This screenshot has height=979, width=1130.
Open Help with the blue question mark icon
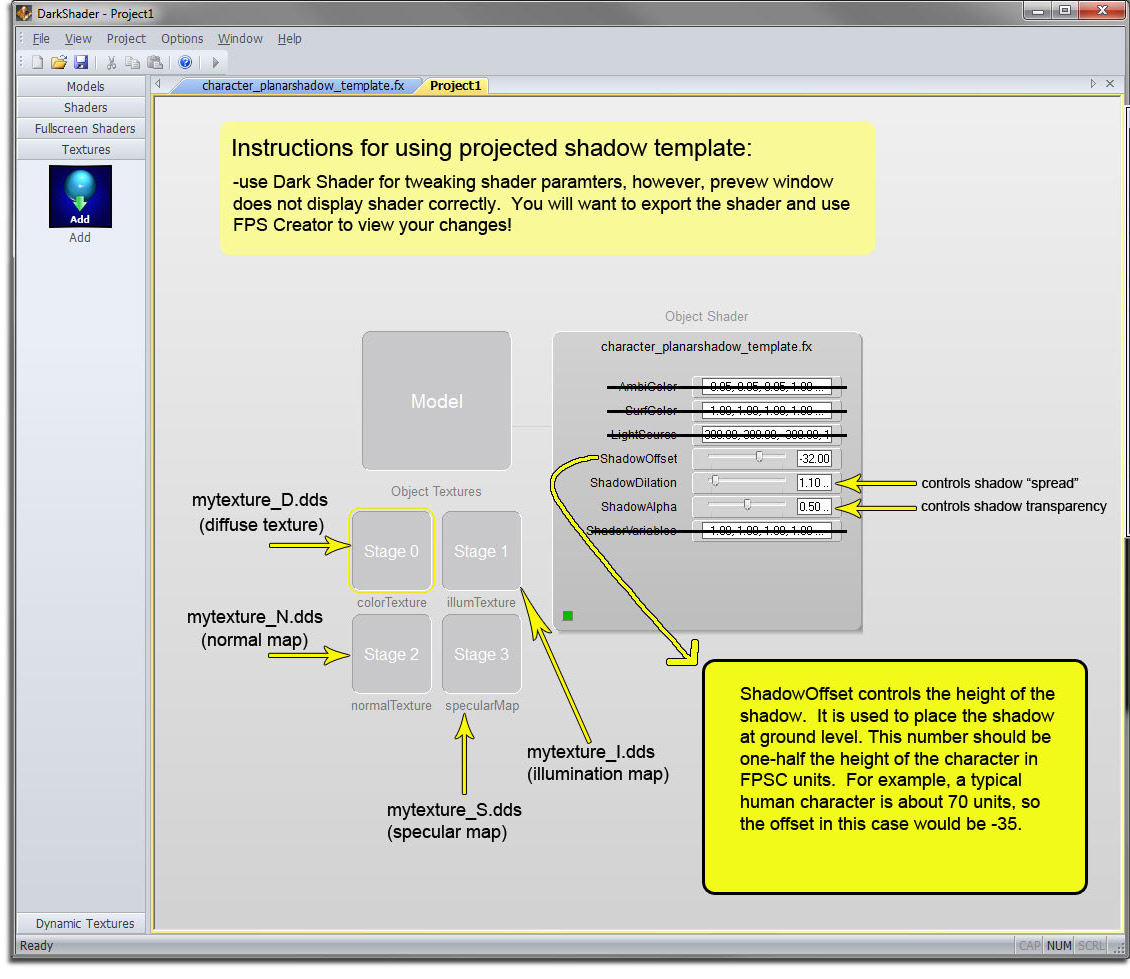[x=185, y=62]
